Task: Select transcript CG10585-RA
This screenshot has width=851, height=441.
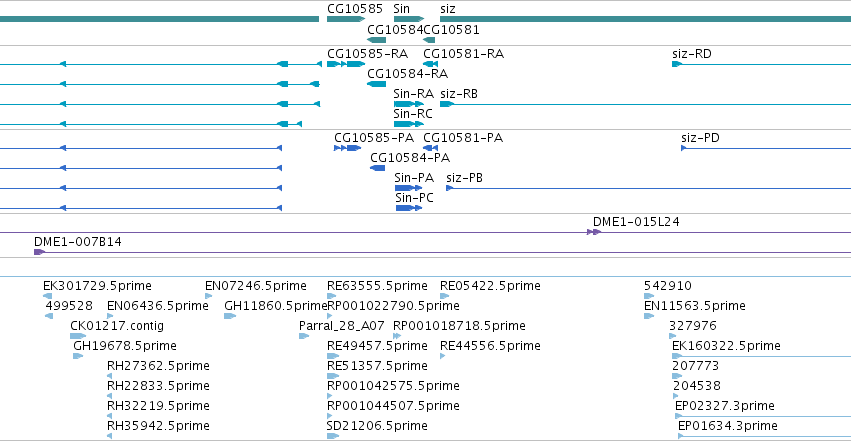Action: pyautogui.click(x=346, y=64)
